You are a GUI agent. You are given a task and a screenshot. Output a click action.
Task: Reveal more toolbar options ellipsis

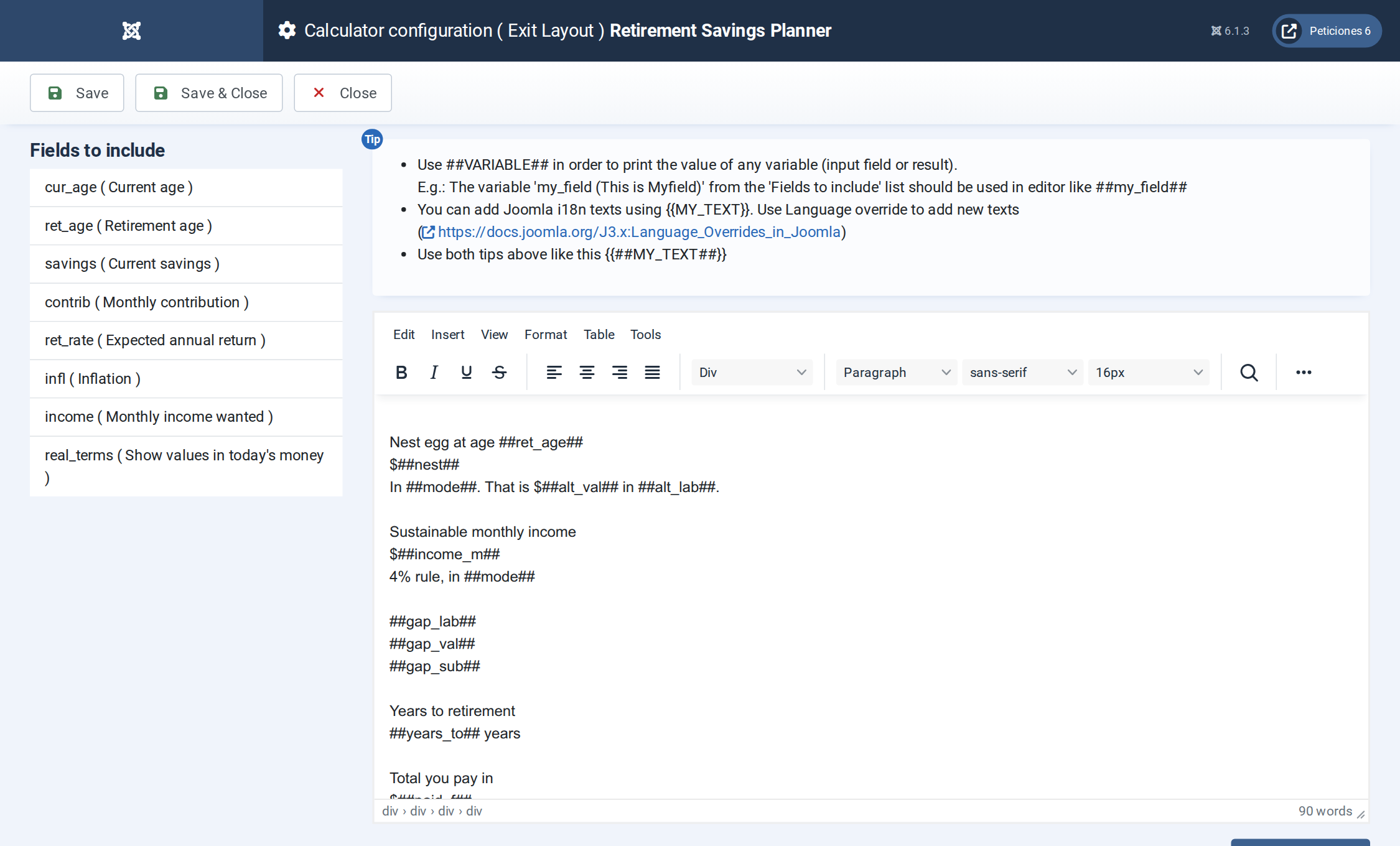pyautogui.click(x=1304, y=372)
